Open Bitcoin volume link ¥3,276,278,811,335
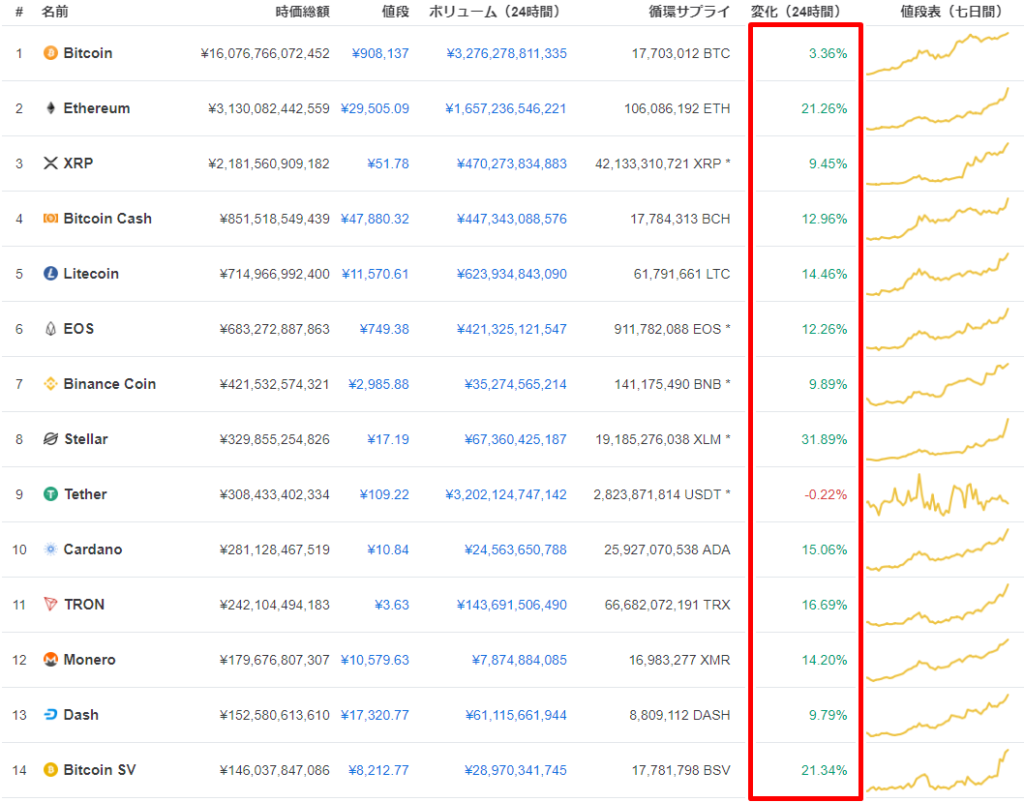The width and height of the screenshot is (1024, 802). pyautogui.click(x=506, y=54)
